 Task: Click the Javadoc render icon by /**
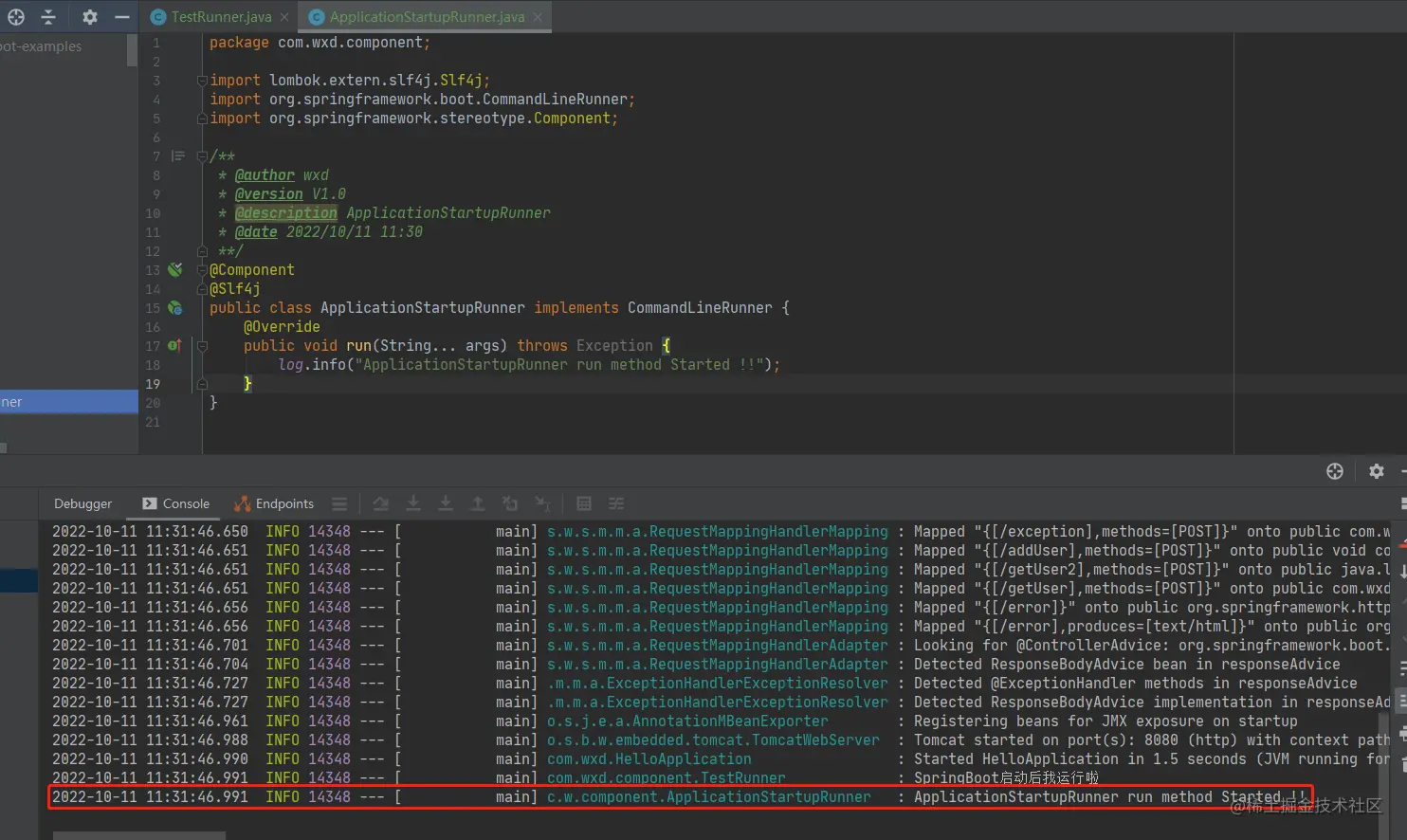[177, 156]
